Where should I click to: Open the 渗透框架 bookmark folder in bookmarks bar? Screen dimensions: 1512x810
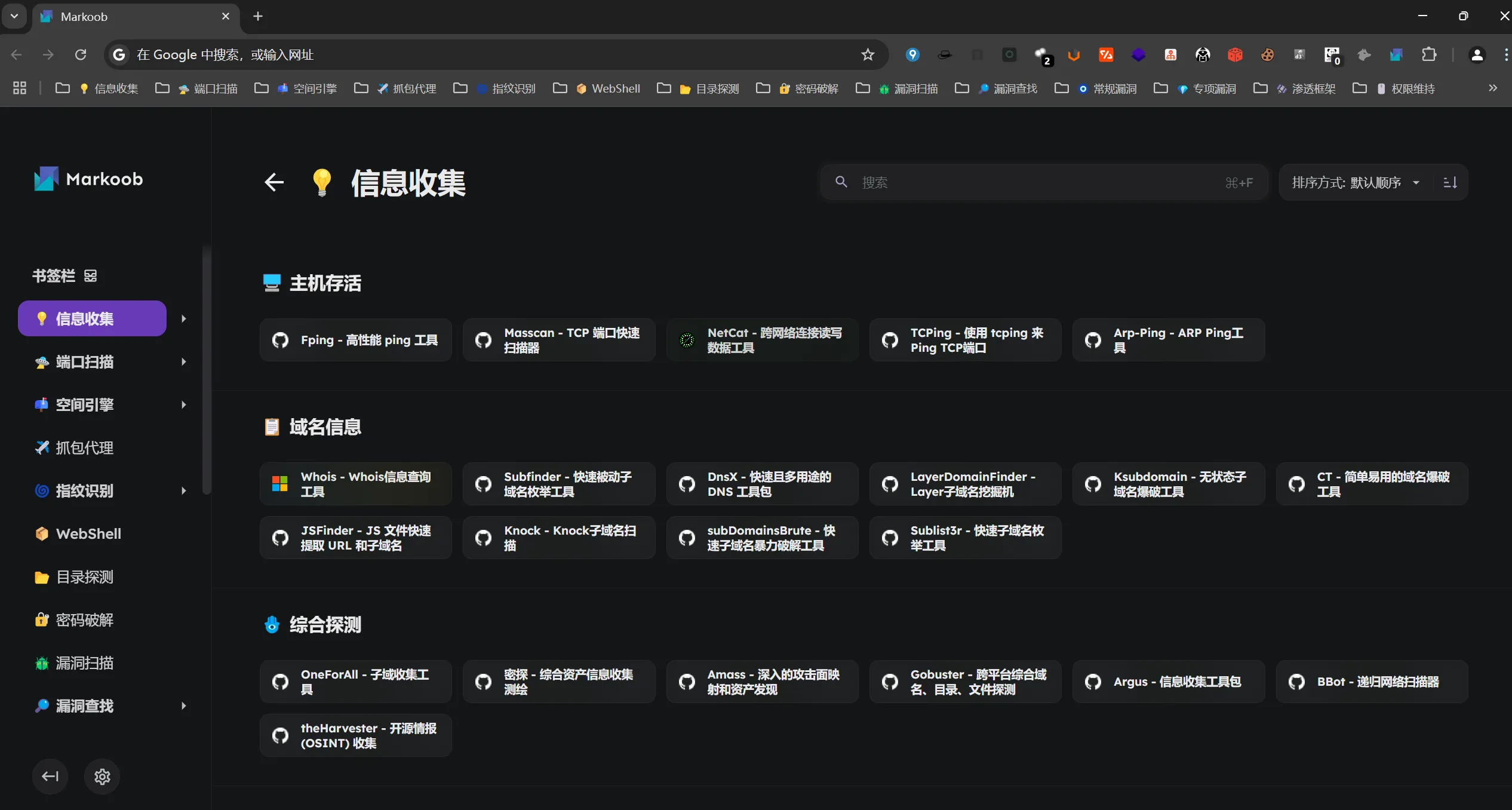pos(1295,88)
